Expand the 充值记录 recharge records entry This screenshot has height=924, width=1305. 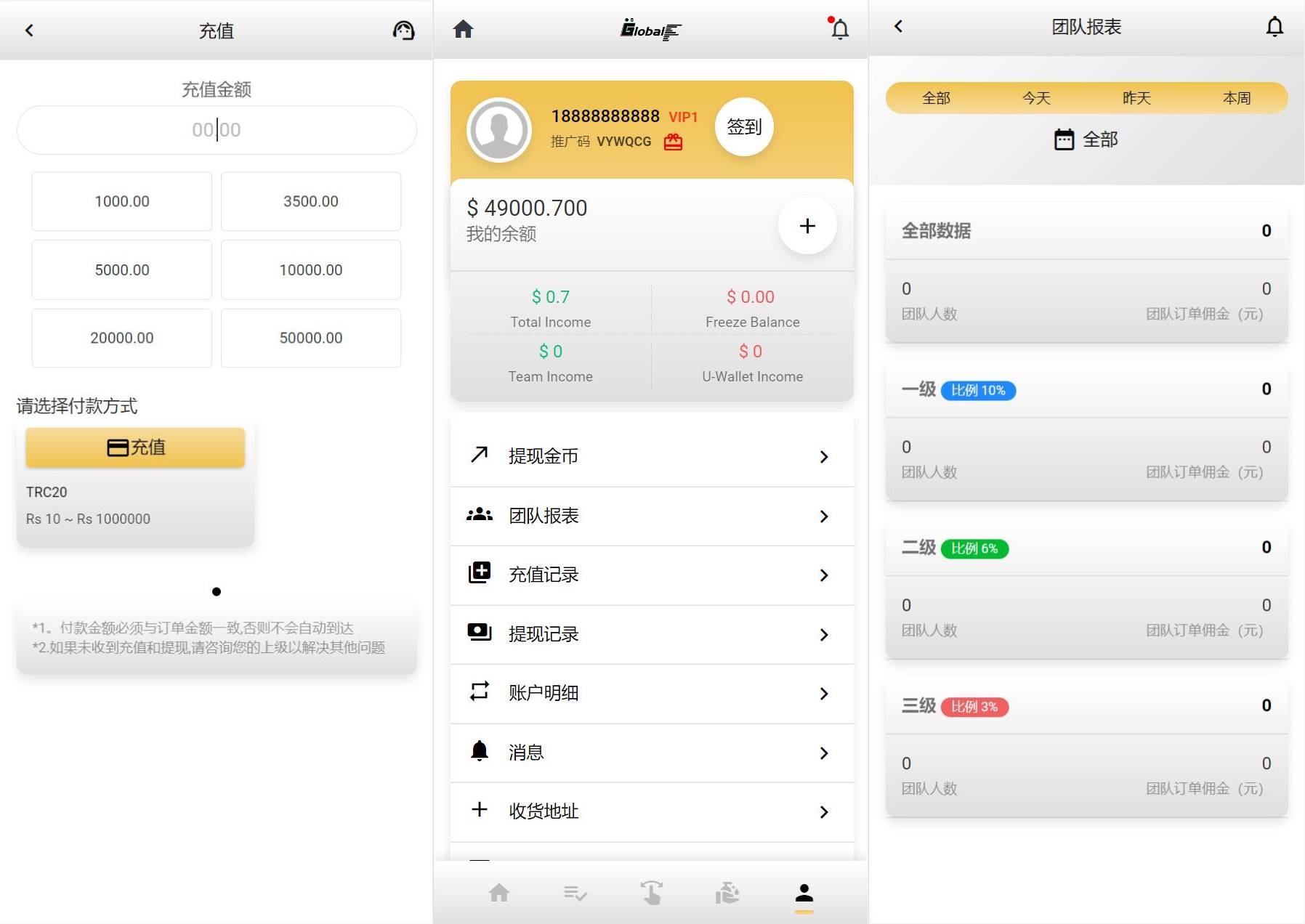(x=652, y=575)
